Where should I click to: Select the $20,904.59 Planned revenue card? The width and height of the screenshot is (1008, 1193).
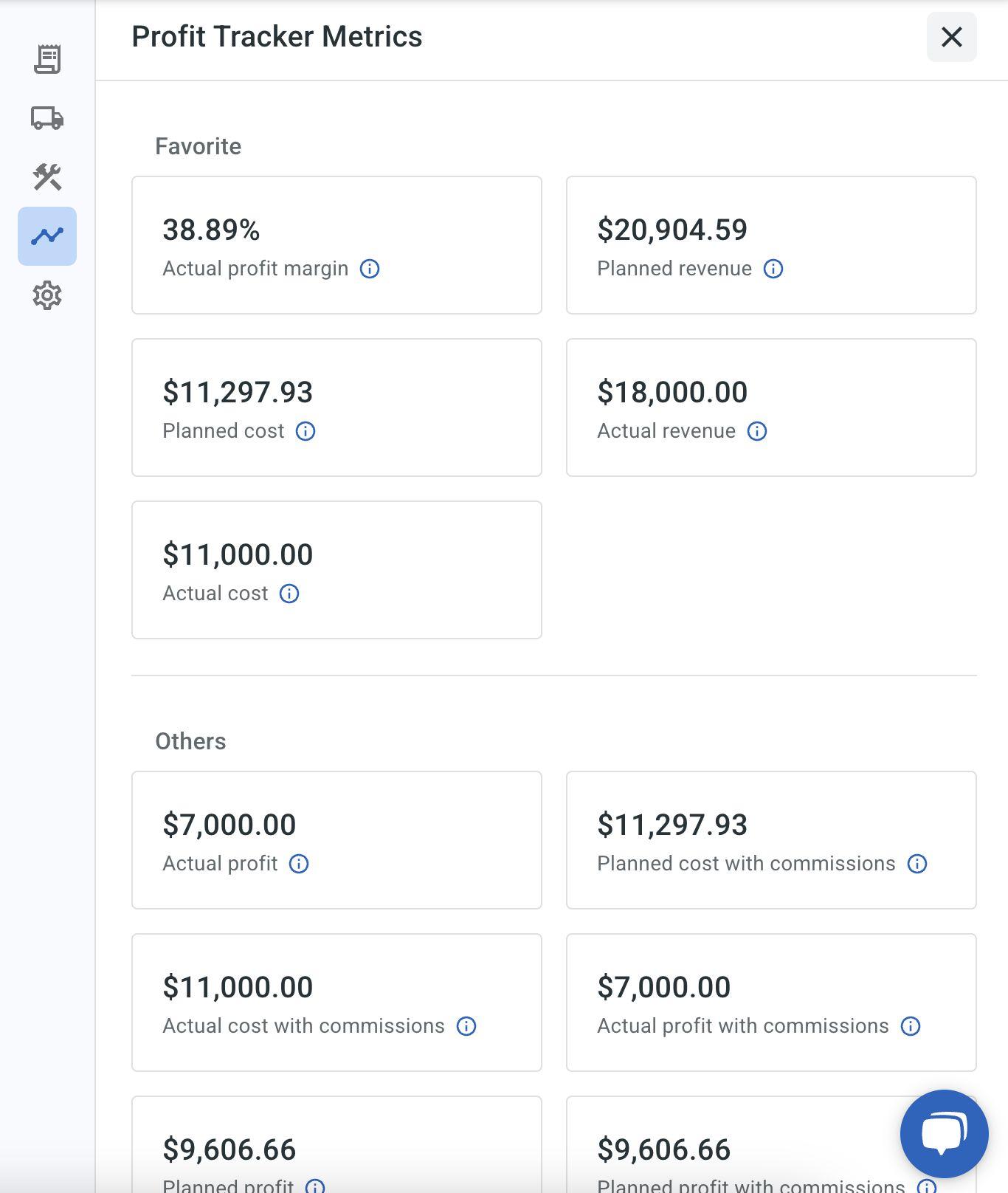771,245
